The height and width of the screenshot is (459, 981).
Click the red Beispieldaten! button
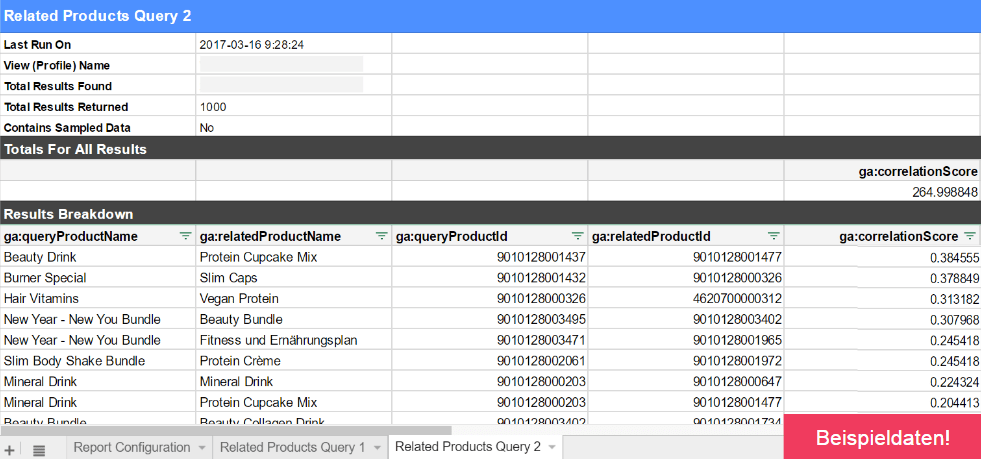[x=882, y=437]
